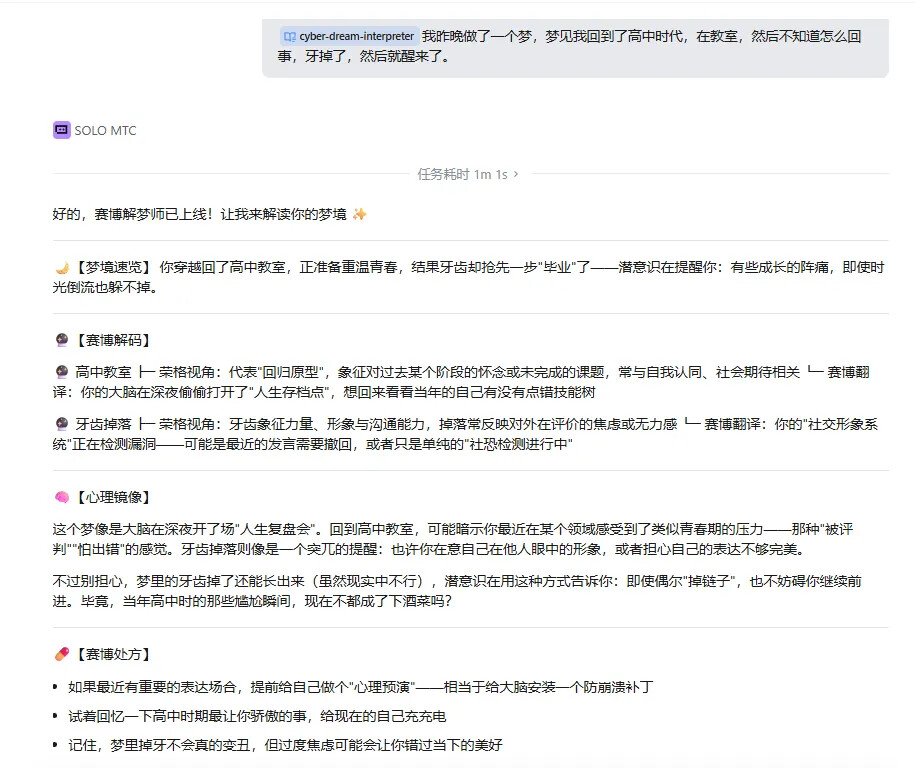Click the moon emoji beside 梦境速览
915x768 pixels.
pos(62,268)
